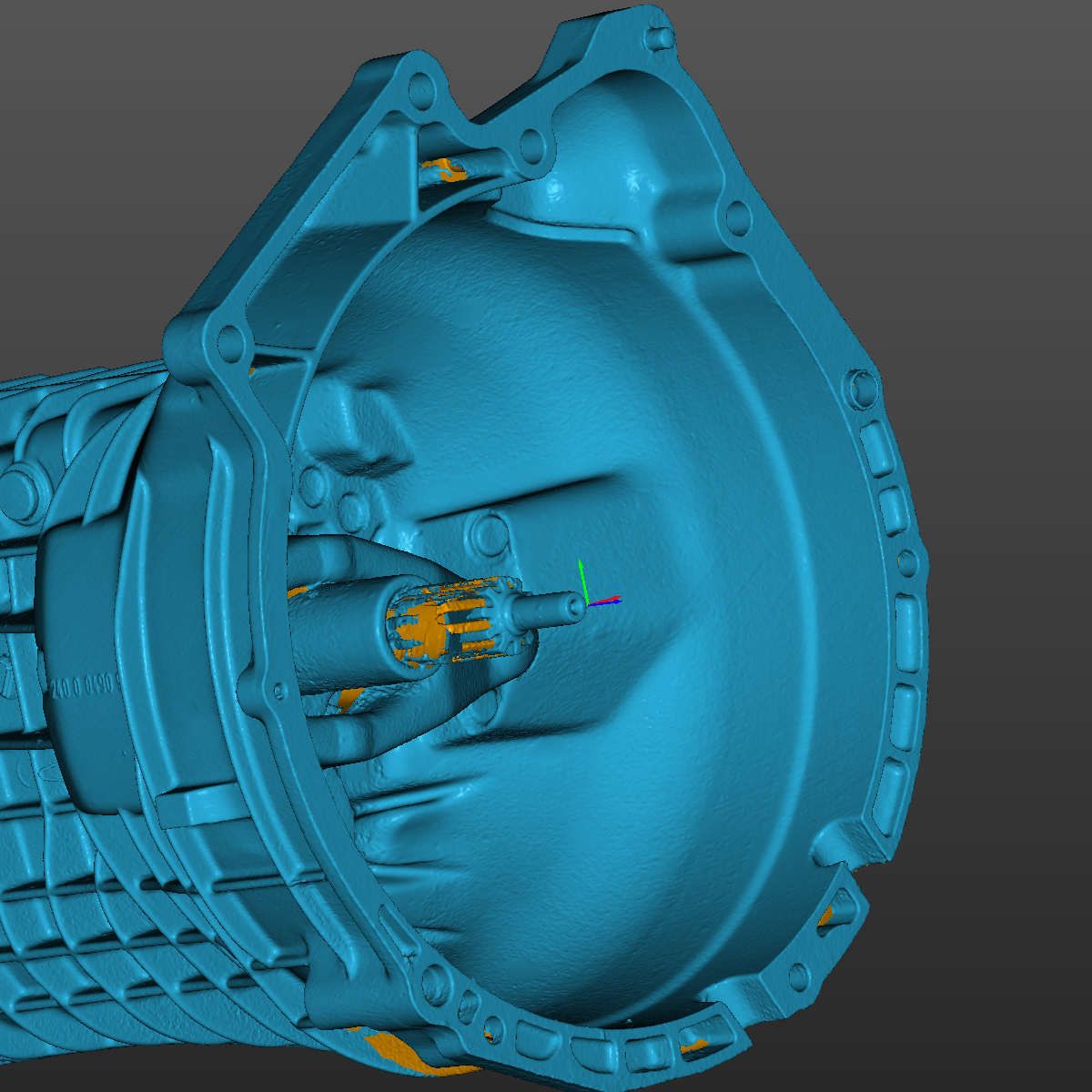Pick the green Y-axis arrow of the gizmo
The width and height of the screenshot is (1092, 1092).
click(582, 581)
